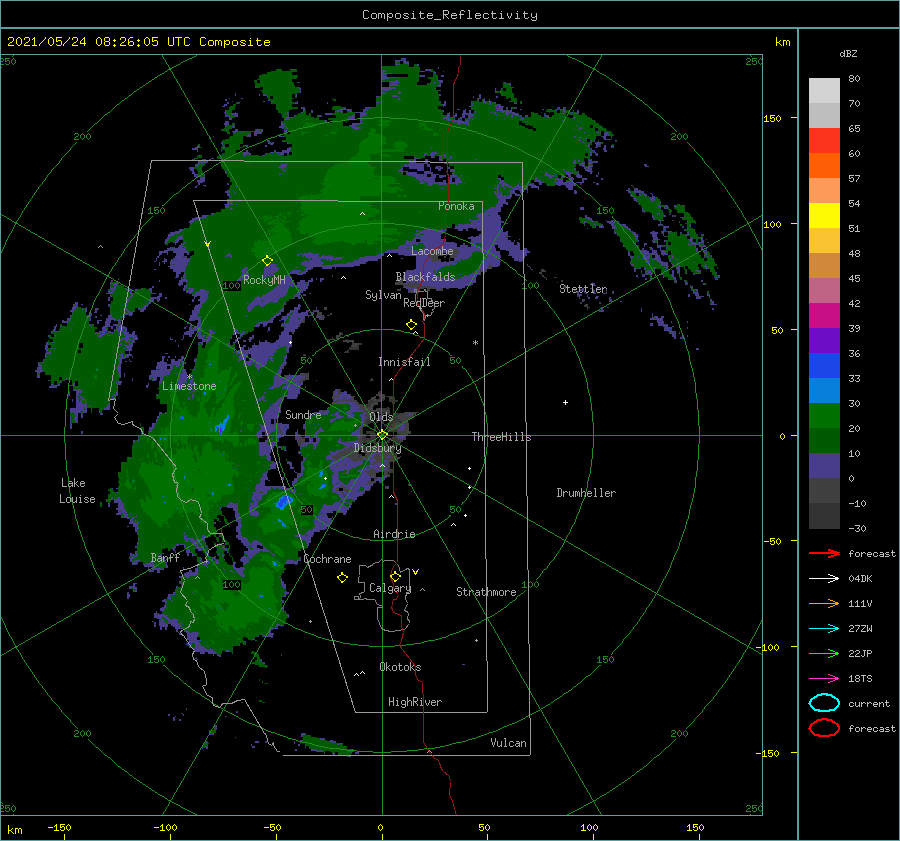The width and height of the screenshot is (900, 841).
Task: Select the white 04DK arrow icon
Action: click(x=824, y=579)
